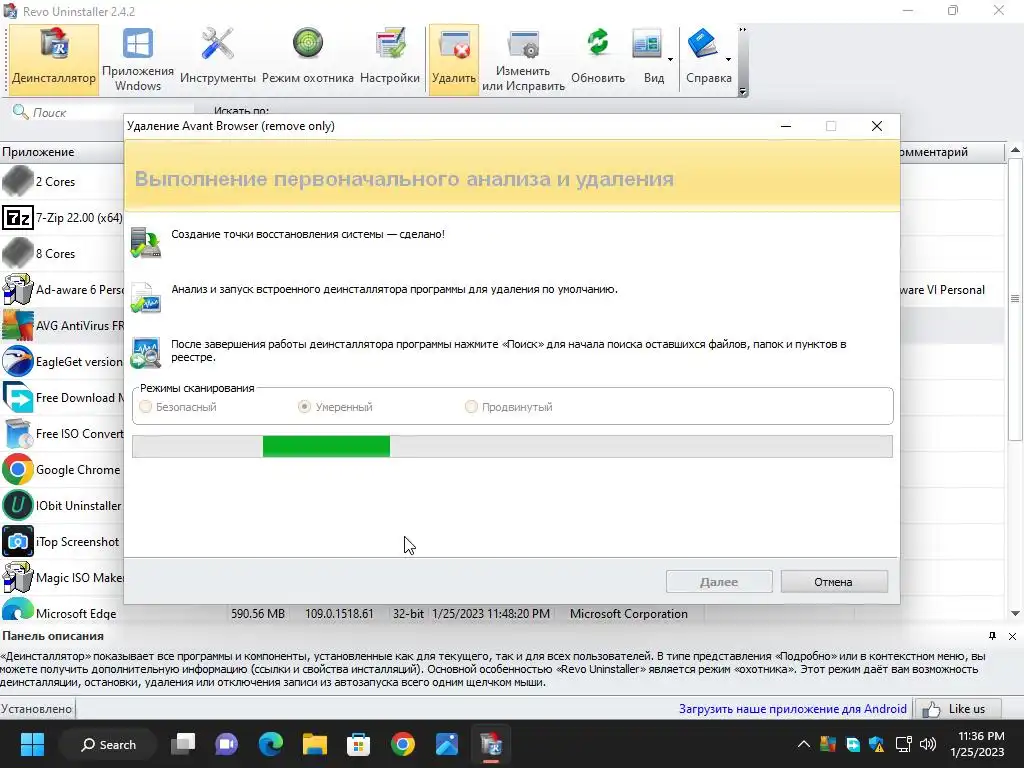The width and height of the screenshot is (1024, 768).
Task: Expand the Справка dropdown arrow
Action: click(728, 59)
